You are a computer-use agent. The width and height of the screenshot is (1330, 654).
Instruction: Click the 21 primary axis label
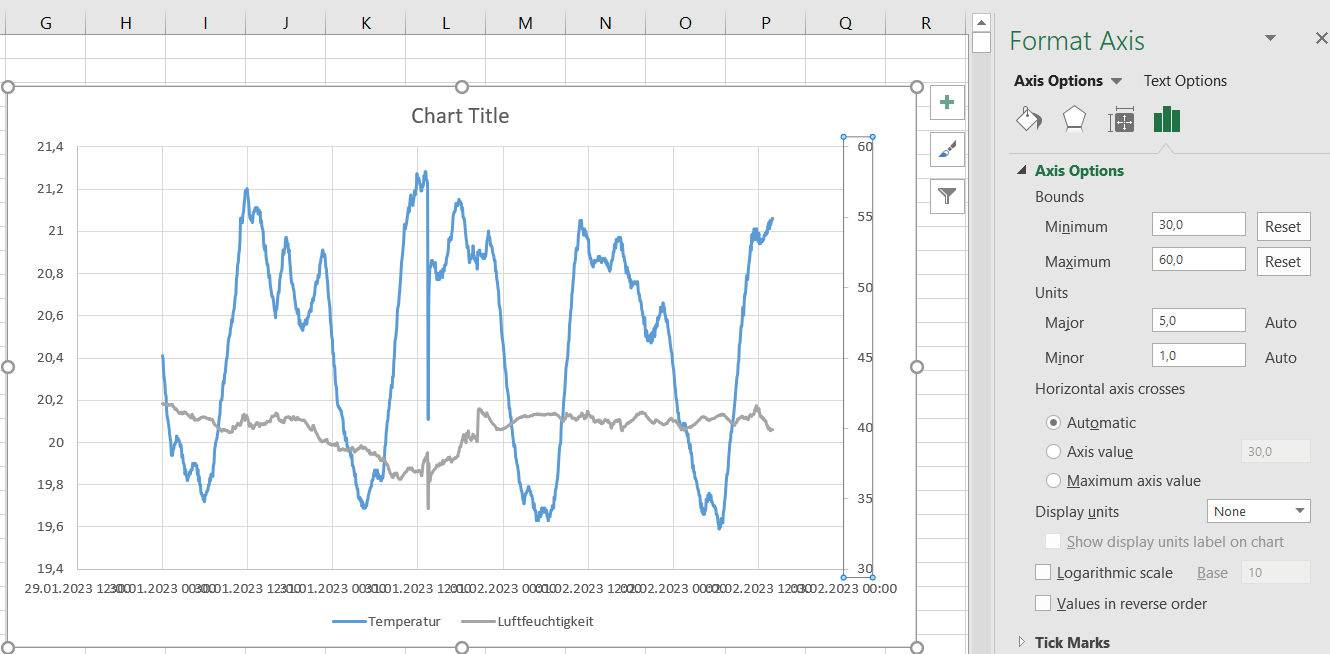(x=56, y=231)
